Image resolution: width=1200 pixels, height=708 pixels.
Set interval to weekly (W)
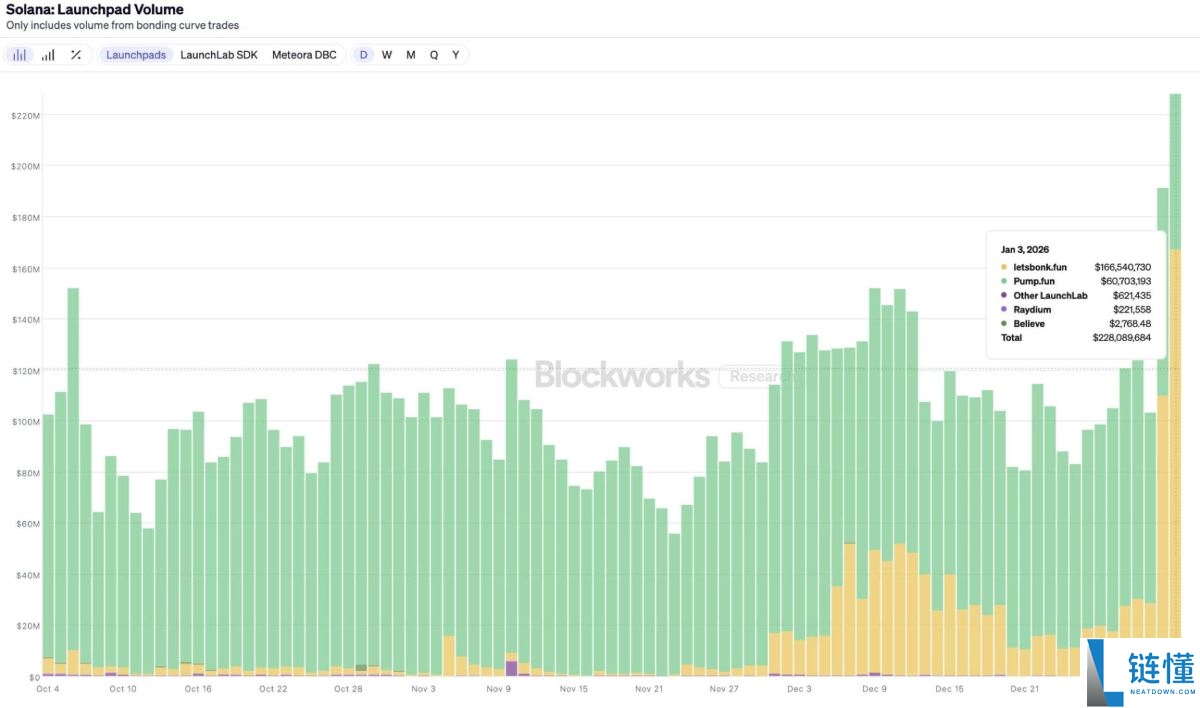387,55
